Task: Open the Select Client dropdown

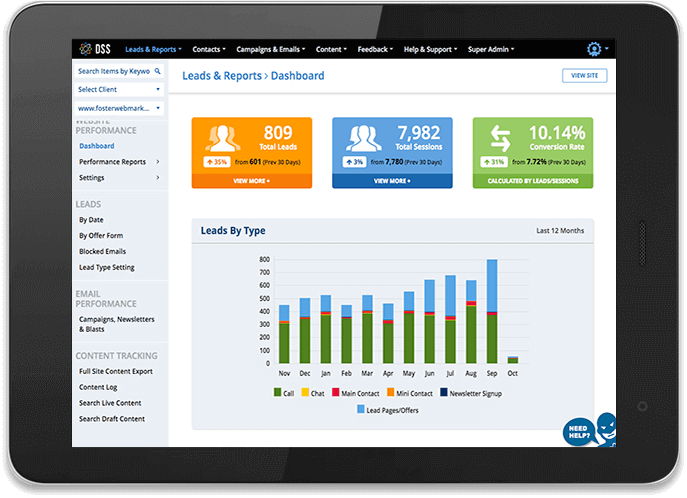Action: point(119,89)
